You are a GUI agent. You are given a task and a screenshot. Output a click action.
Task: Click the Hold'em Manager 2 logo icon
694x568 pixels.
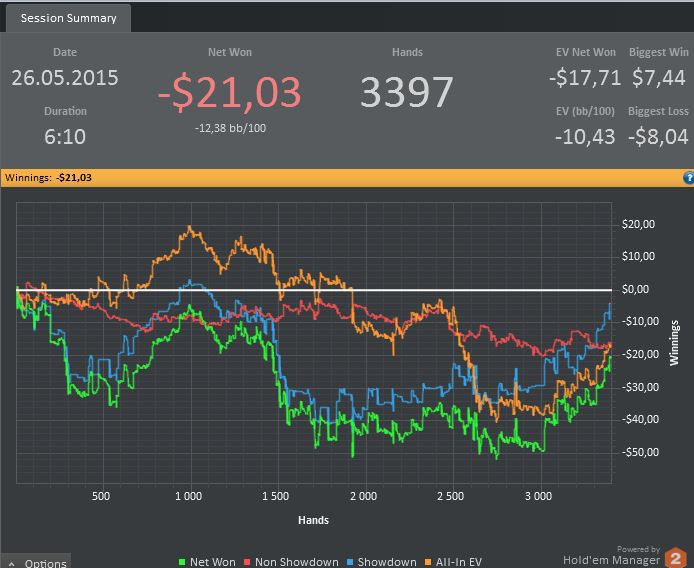675,558
